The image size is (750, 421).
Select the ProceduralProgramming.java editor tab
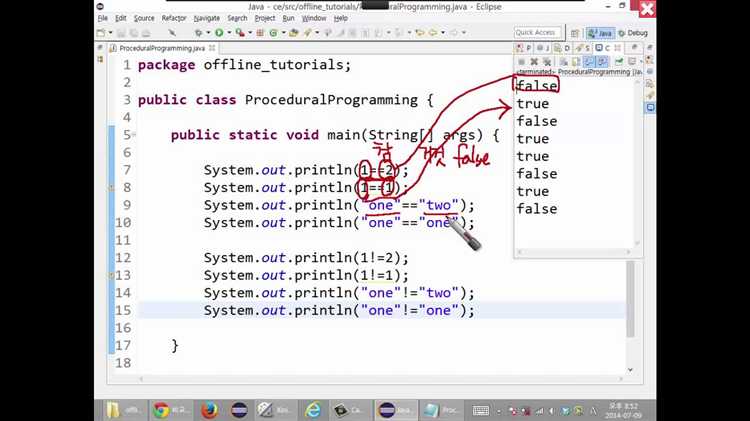162,48
